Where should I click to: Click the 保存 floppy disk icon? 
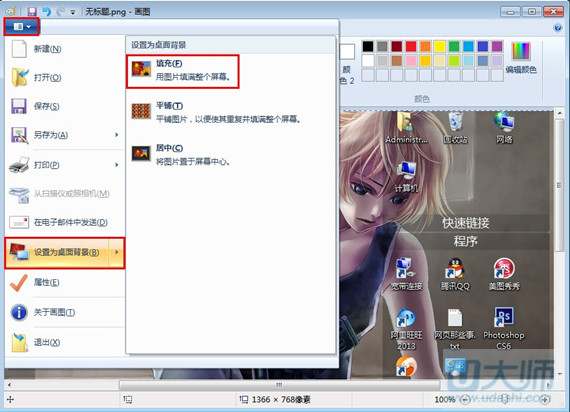[x=19, y=106]
